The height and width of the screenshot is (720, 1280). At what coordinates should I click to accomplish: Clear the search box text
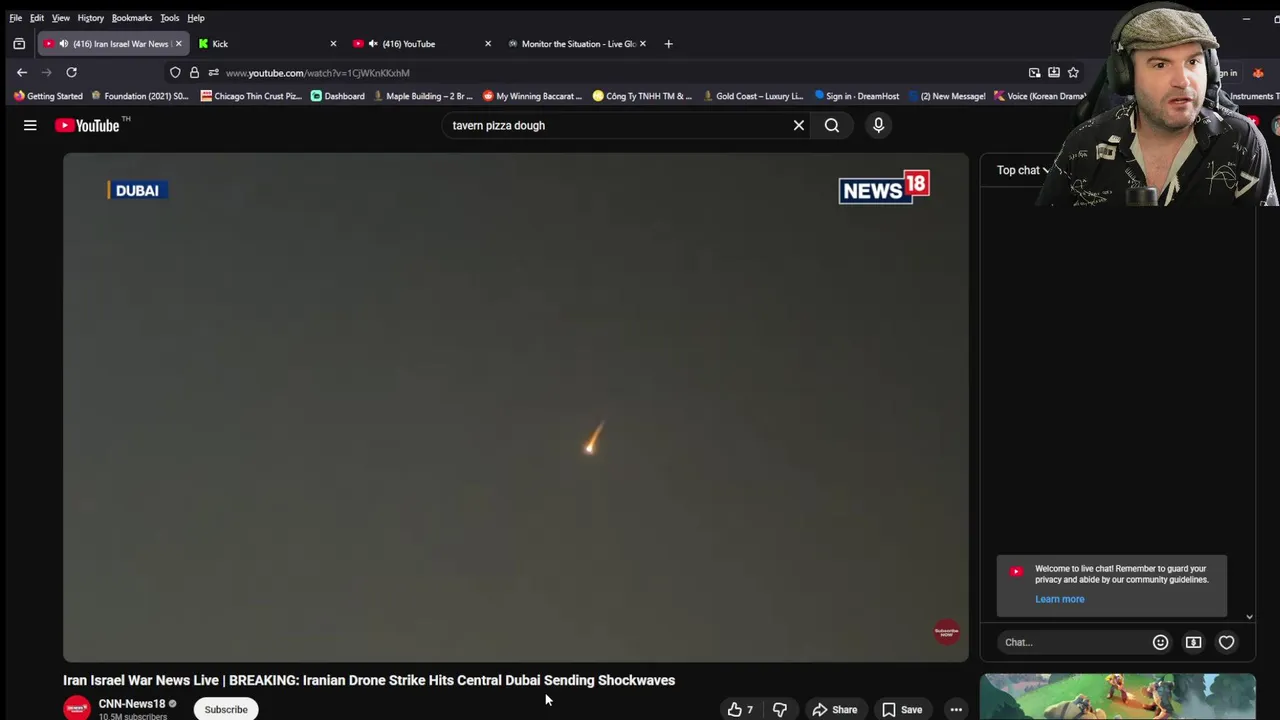(799, 125)
